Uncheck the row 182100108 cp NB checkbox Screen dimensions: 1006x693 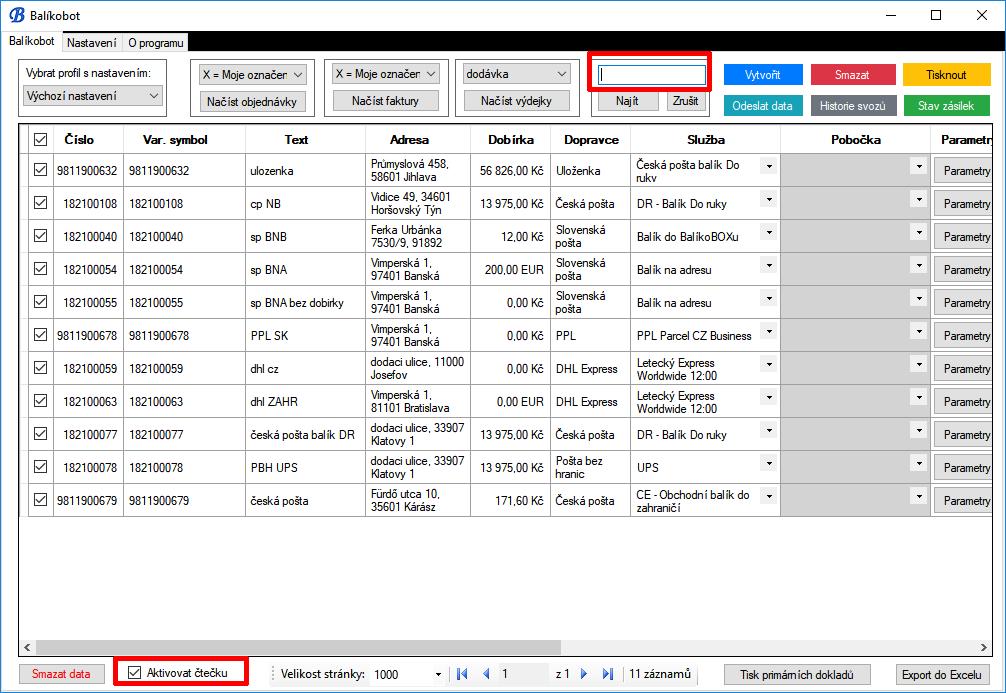pyautogui.click(x=40, y=203)
